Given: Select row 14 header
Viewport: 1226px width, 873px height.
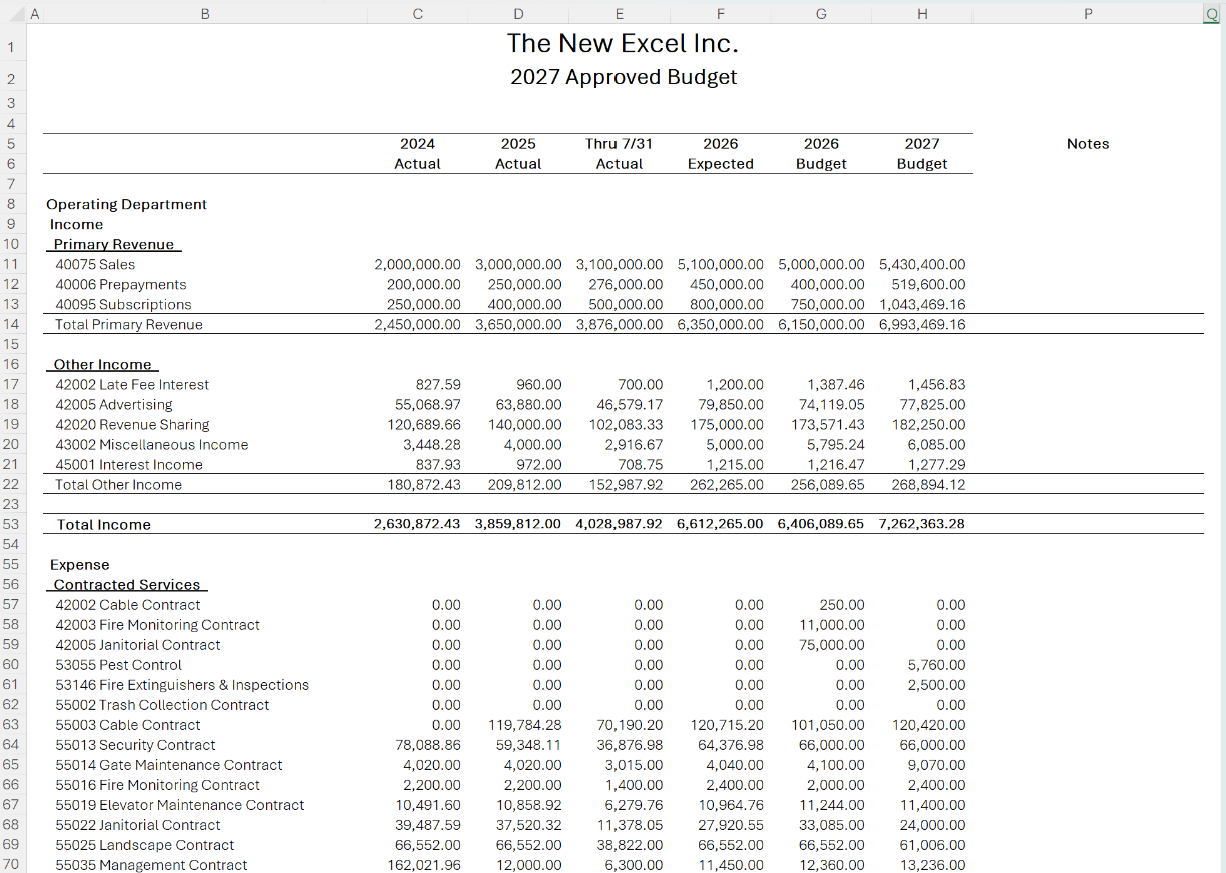Looking at the screenshot, I should click(11, 324).
